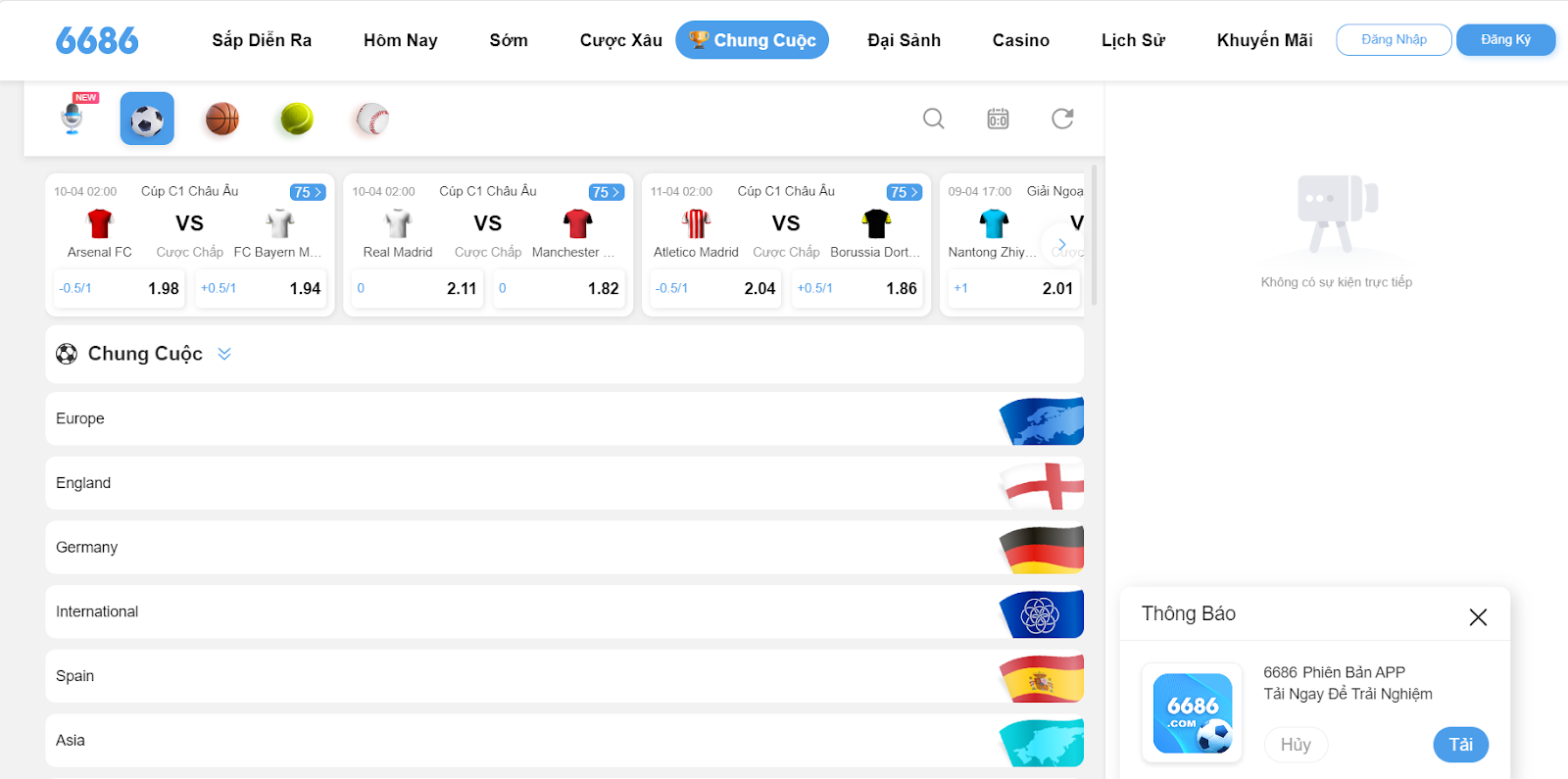The width and height of the screenshot is (1568, 779).
Task: Select FC Bayern +0.5/1 odds 1.94
Action: (261, 288)
